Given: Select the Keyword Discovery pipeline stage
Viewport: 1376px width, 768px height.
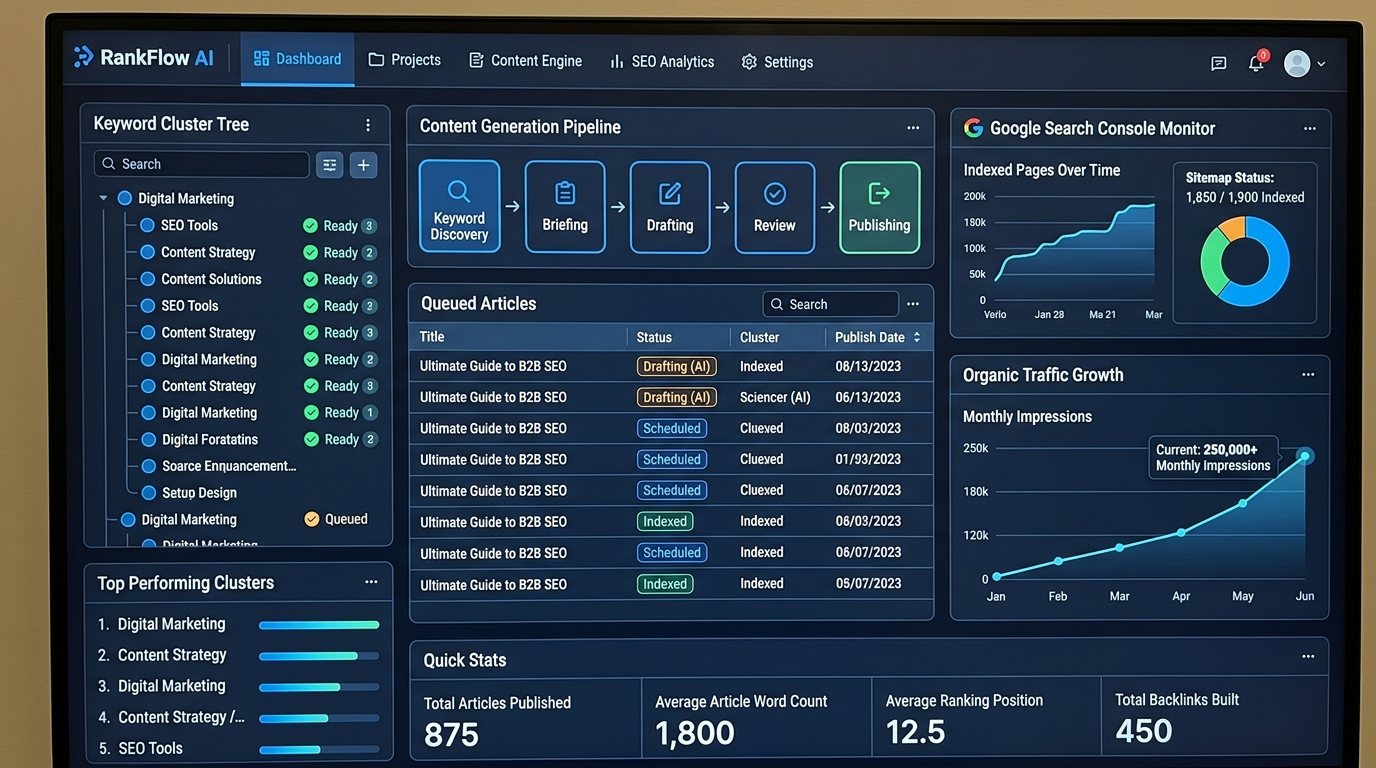Looking at the screenshot, I should (x=459, y=206).
